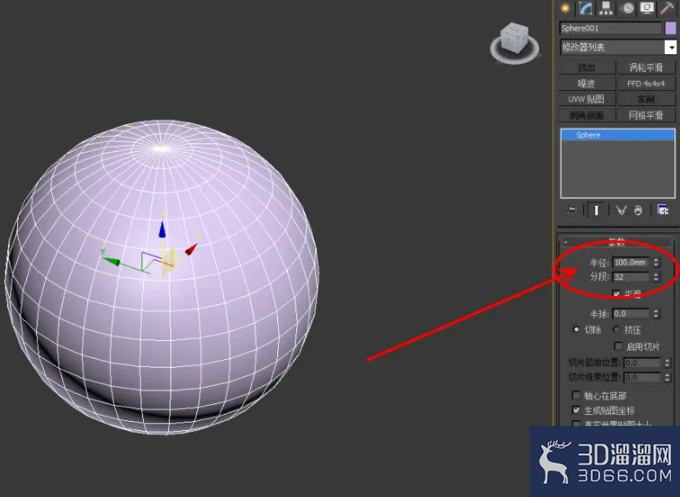This screenshot has height=497, width=680.
Task: Apply the 倒角剖面 modifier button
Action: pos(586,115)
